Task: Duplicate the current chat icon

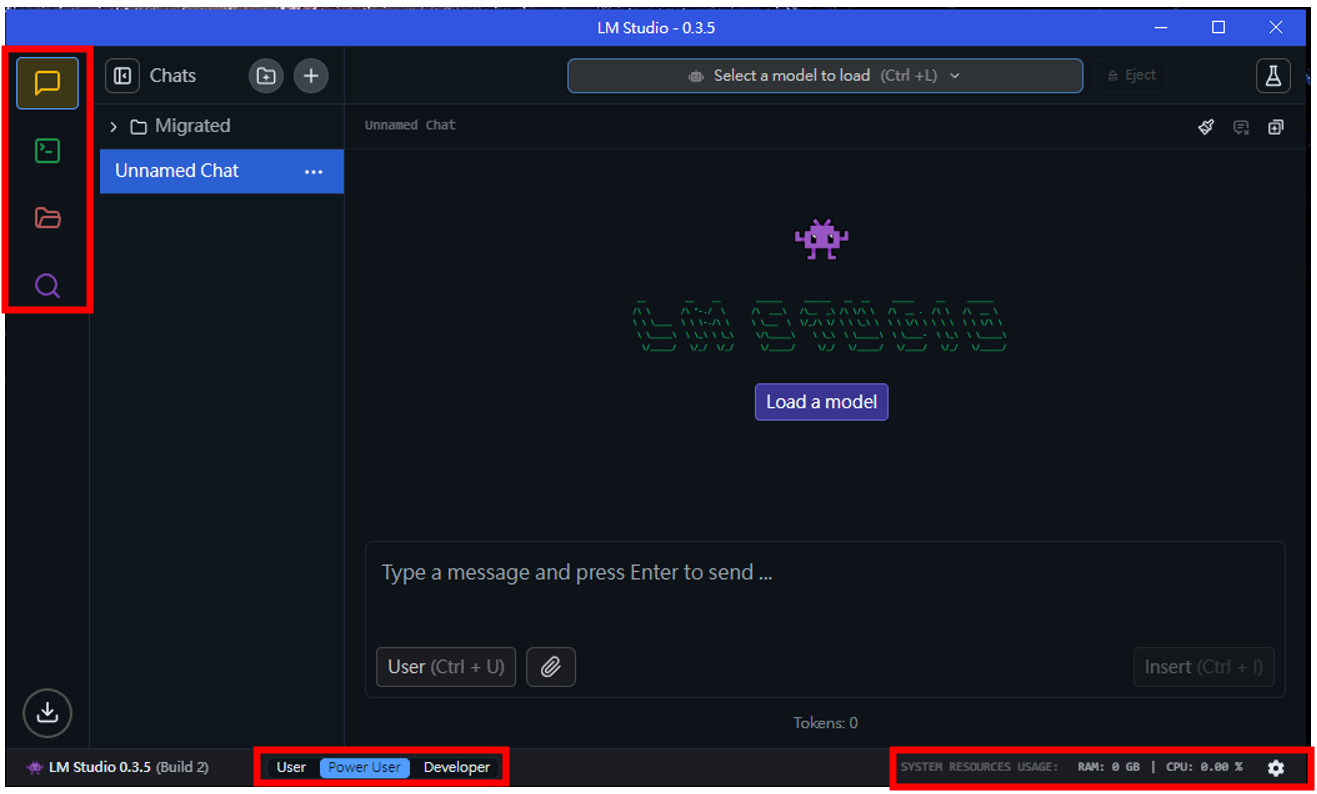Action: [x=1275, y=127]
